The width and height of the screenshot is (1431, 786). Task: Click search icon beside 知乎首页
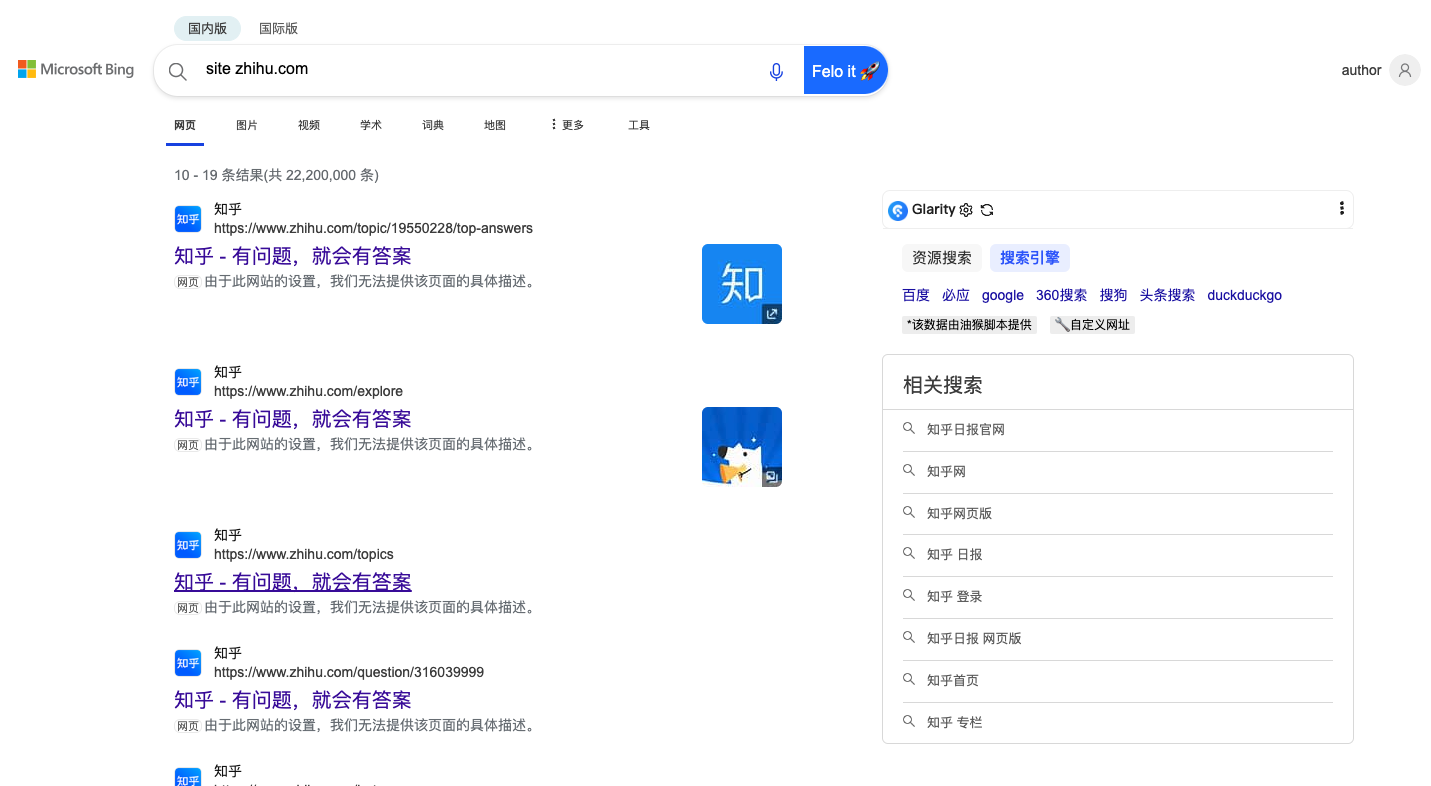coord(909,679)
